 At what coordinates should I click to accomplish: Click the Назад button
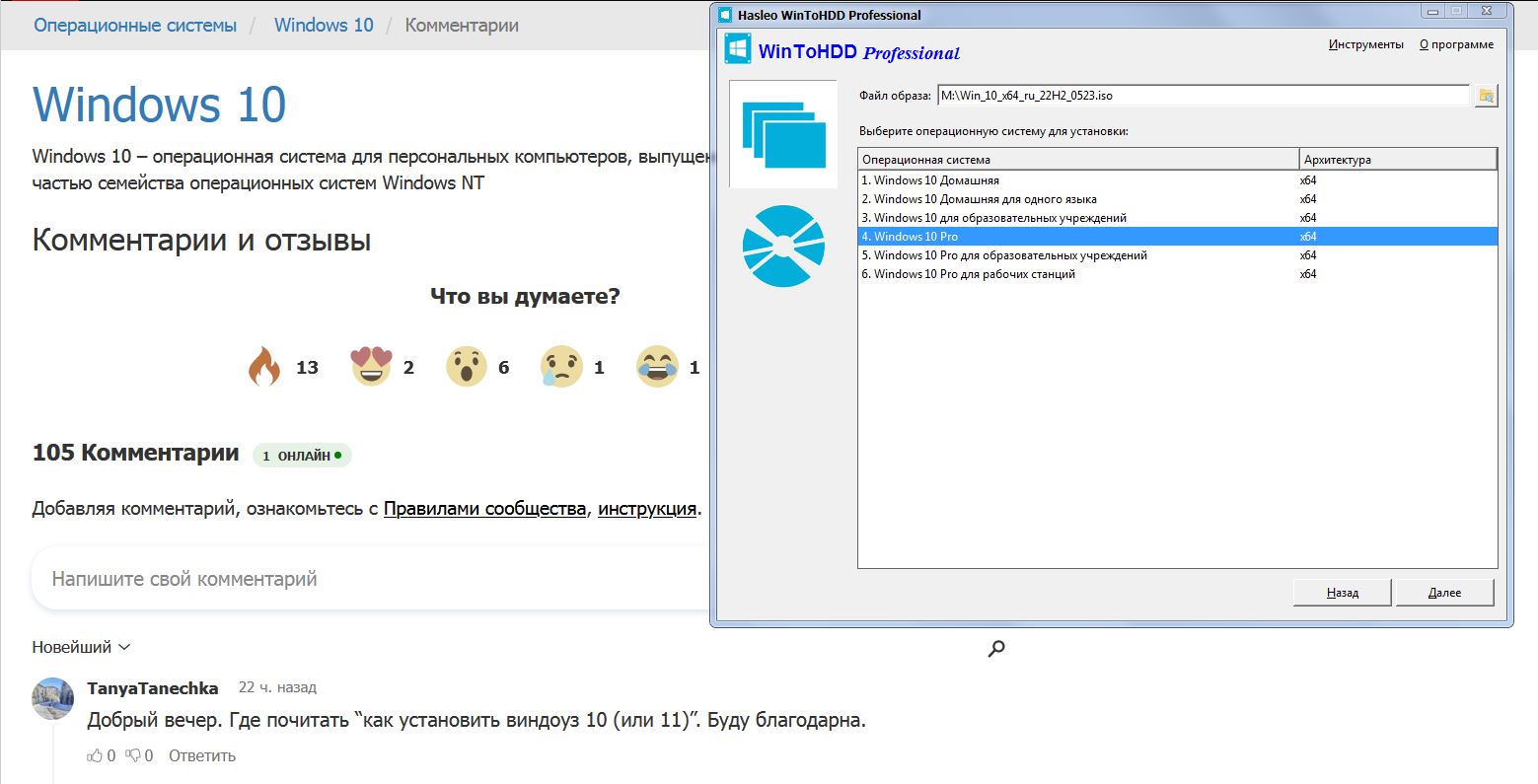(1342, 593)
